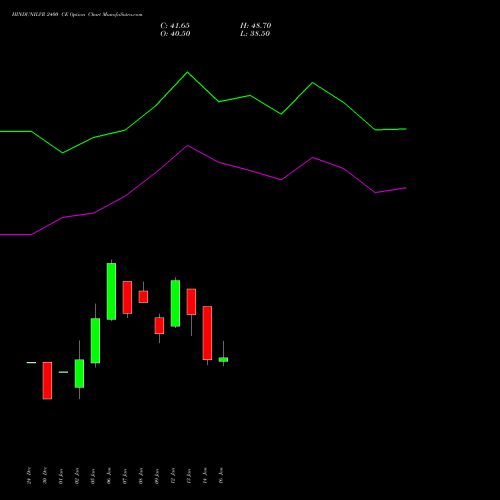
Task: Select the green candle above '02 Jan'
Action: click(x=79, y=373)
